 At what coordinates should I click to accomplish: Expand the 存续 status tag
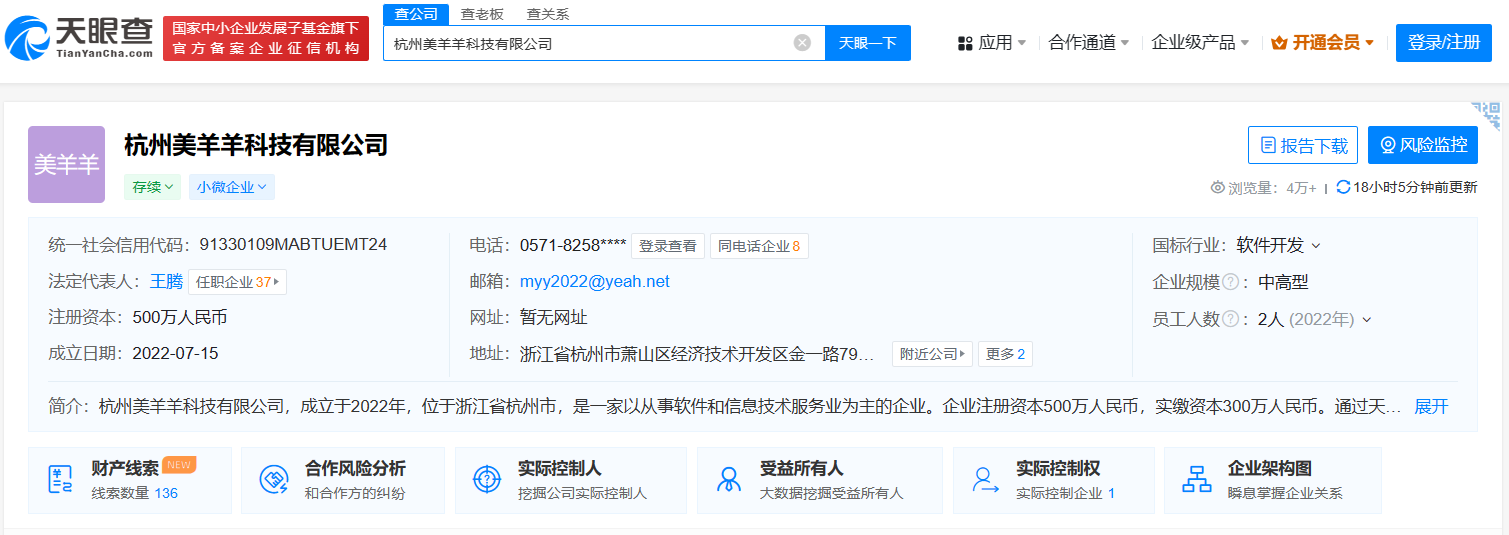click(x=152, y=187)
